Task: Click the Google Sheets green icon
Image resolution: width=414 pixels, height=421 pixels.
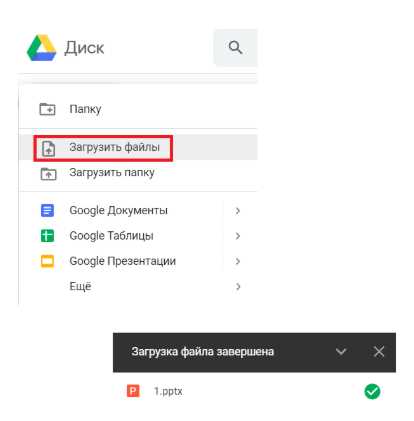Action: pyautogui.click(x=47, y=236)
